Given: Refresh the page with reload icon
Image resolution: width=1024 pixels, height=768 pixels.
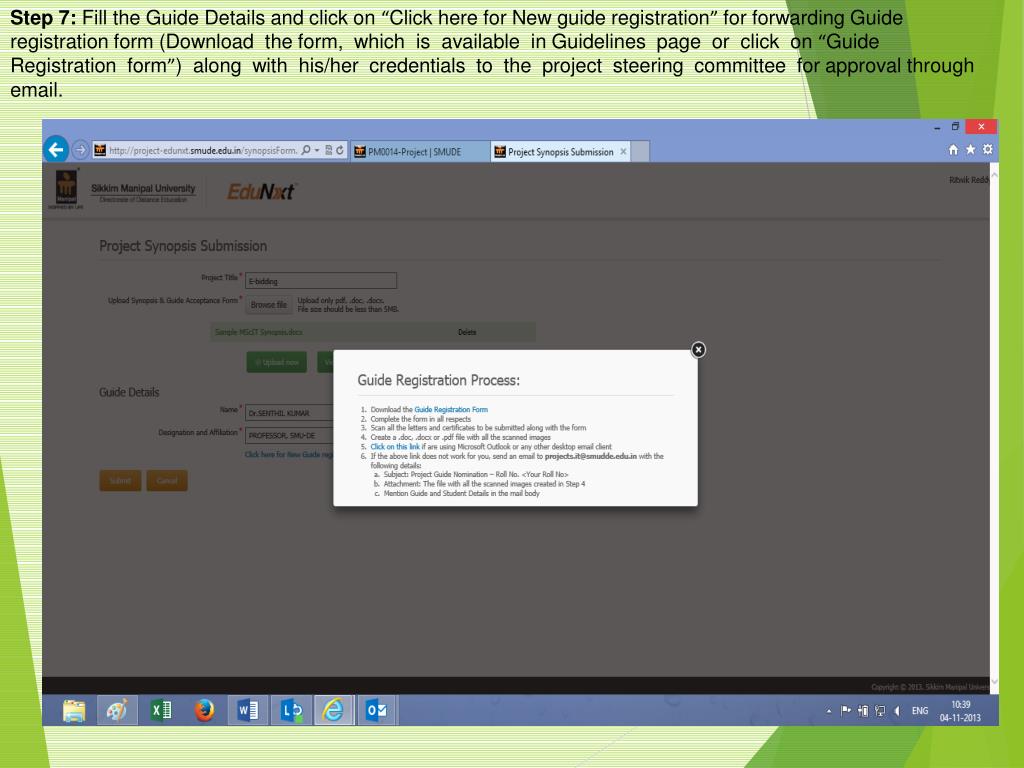Looking at the screenshot, I should tap(340, 150).
